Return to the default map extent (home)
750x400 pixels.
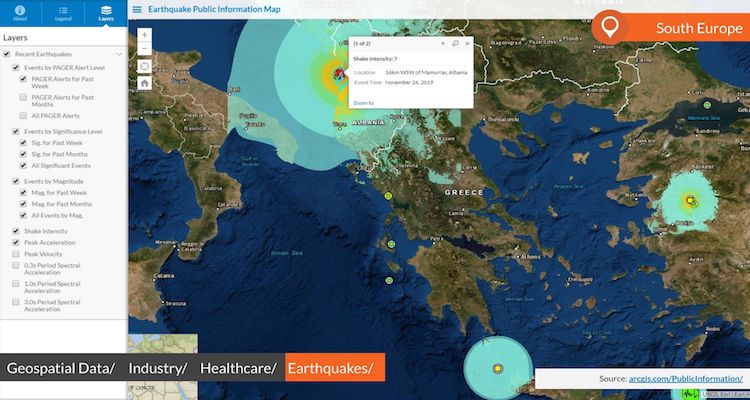(x=144, y=83)
